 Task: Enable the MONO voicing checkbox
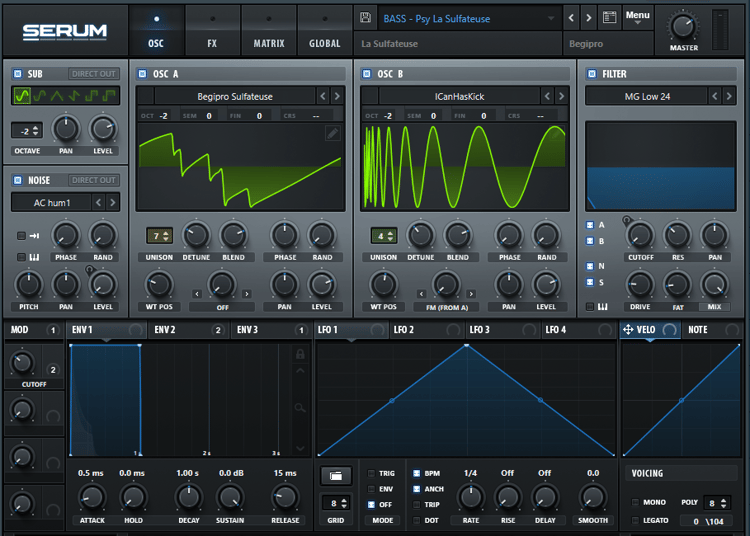pos(635,502)
